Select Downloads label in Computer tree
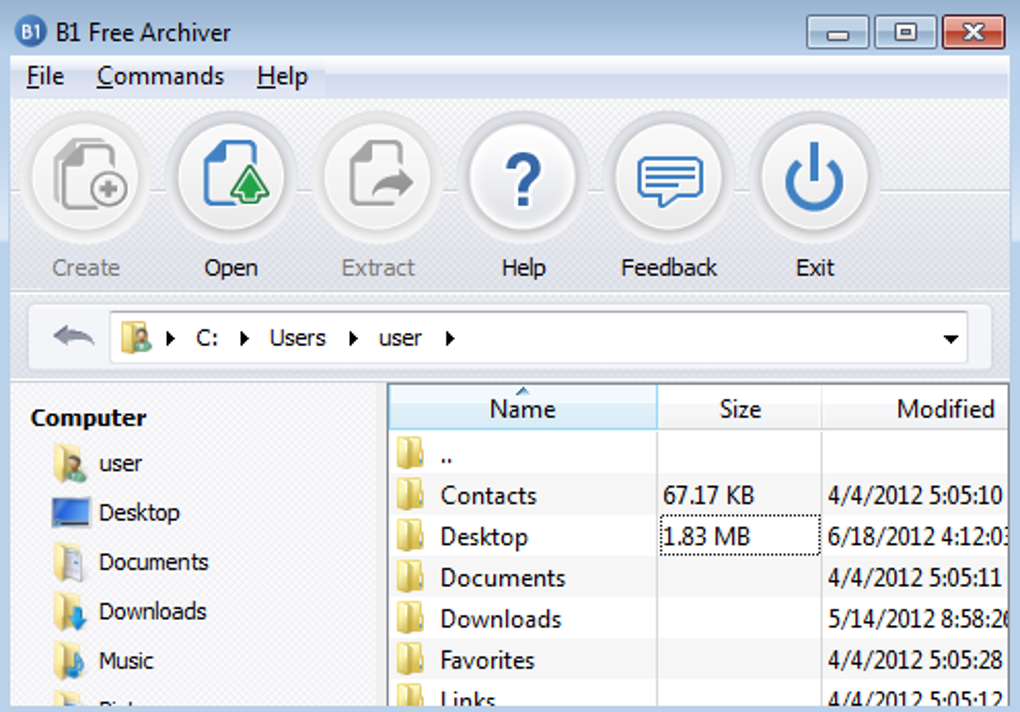 click(152, 611)
